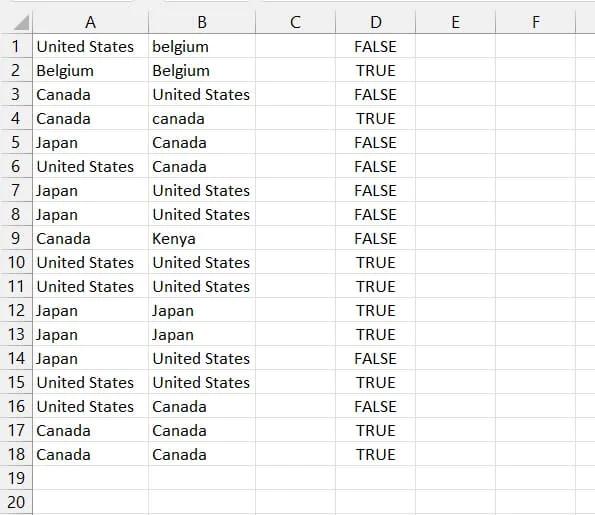The width and height of the screenshot is (595, 515).
Task: Select column F header
Action: [x=535, y=22]
